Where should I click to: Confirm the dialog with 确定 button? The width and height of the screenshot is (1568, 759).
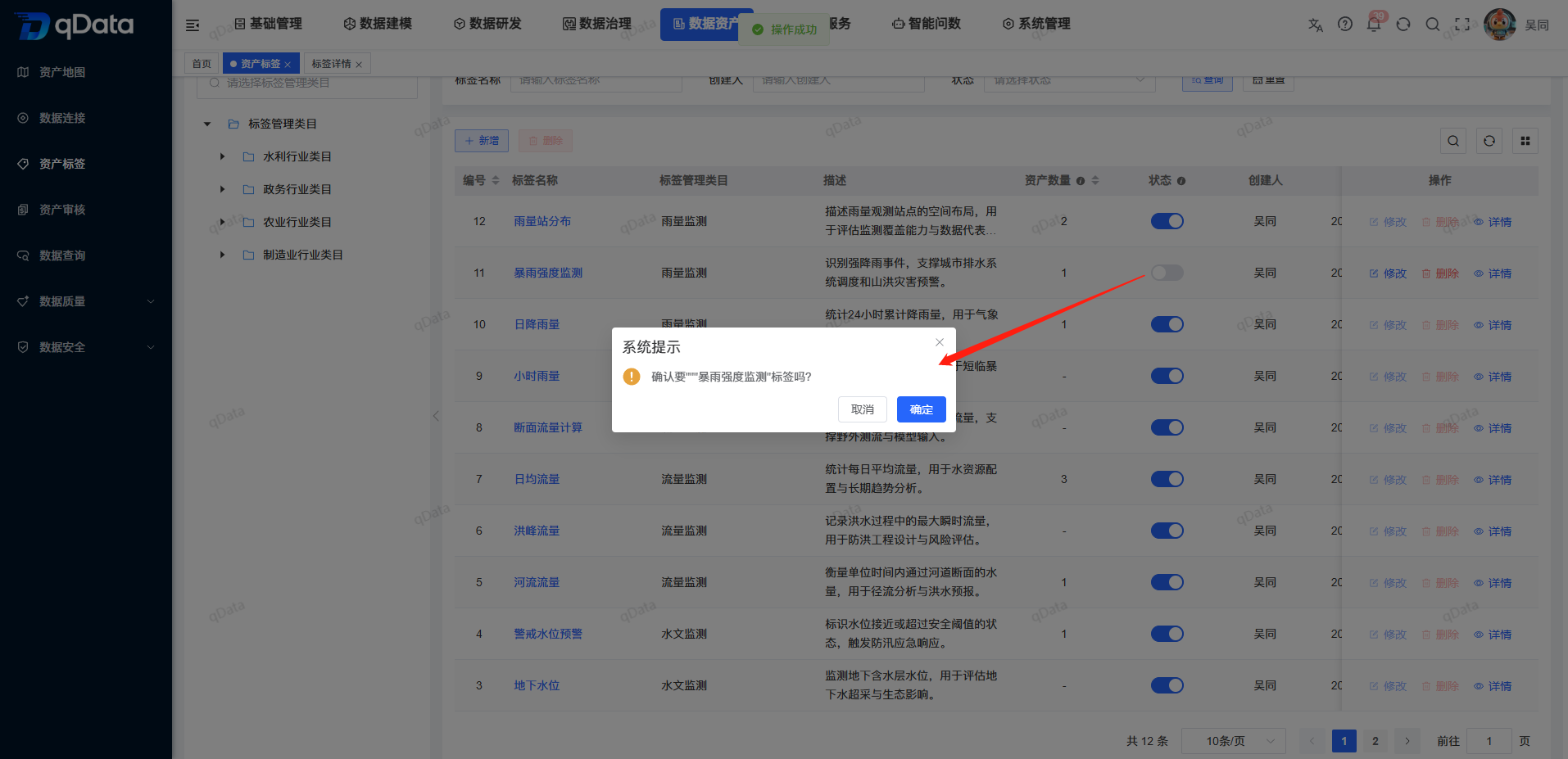pos(921,409)
